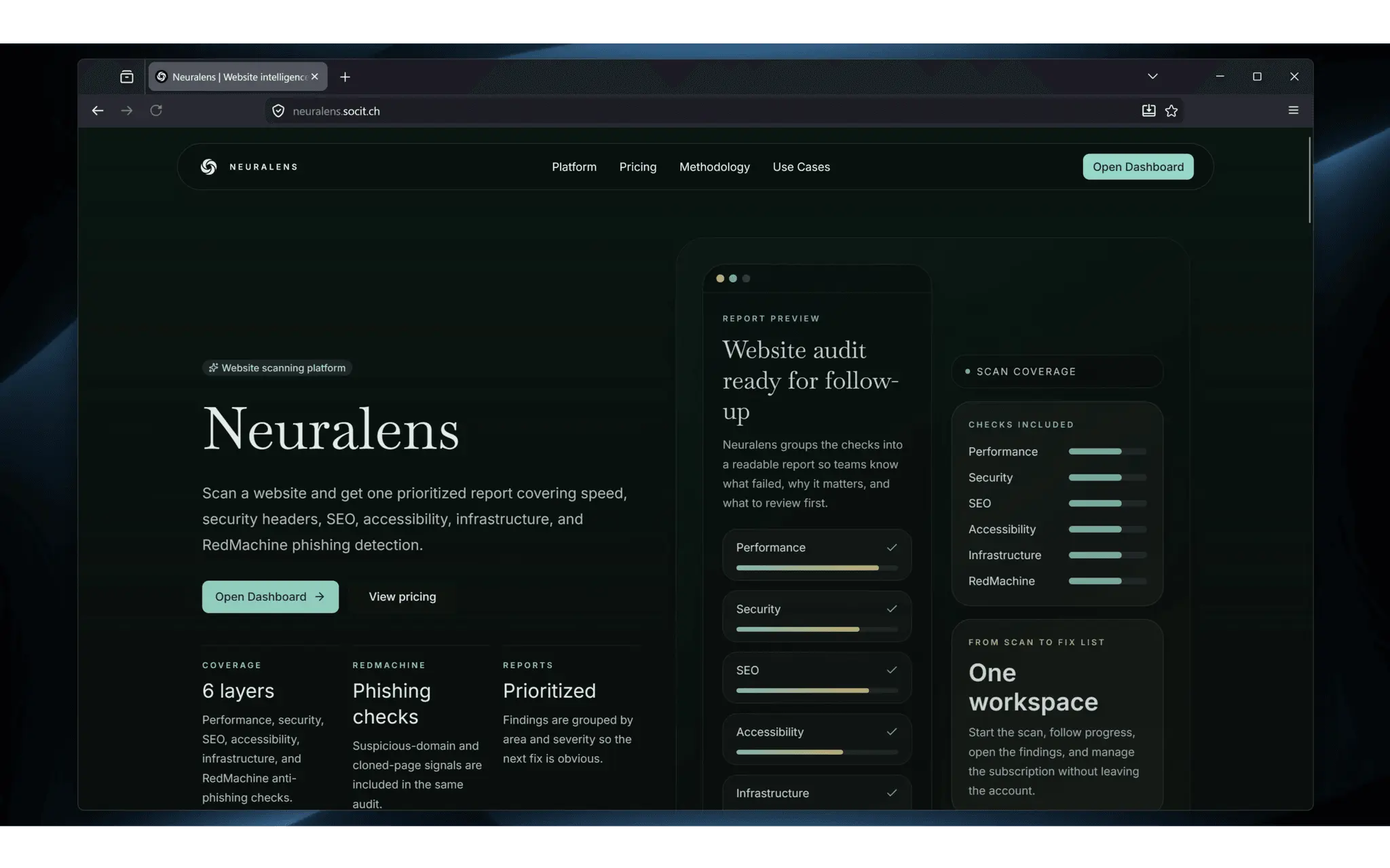Click the FROM SCAN TO FIX LIST label

coord(1036,642)
